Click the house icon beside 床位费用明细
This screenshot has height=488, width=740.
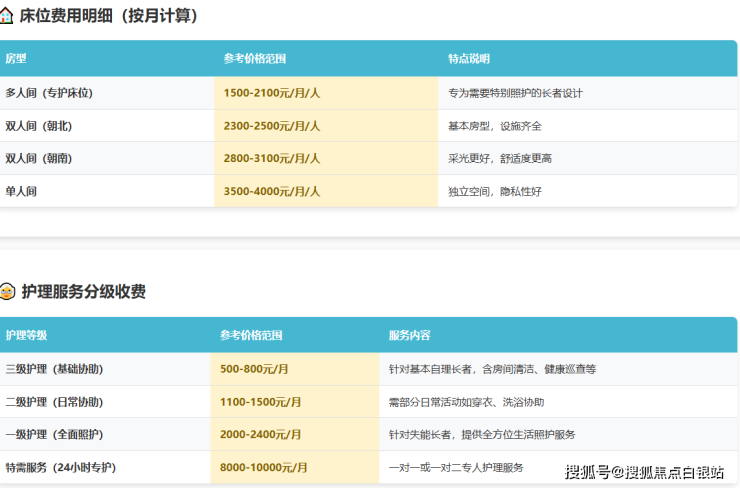click(x=8, y=17)
